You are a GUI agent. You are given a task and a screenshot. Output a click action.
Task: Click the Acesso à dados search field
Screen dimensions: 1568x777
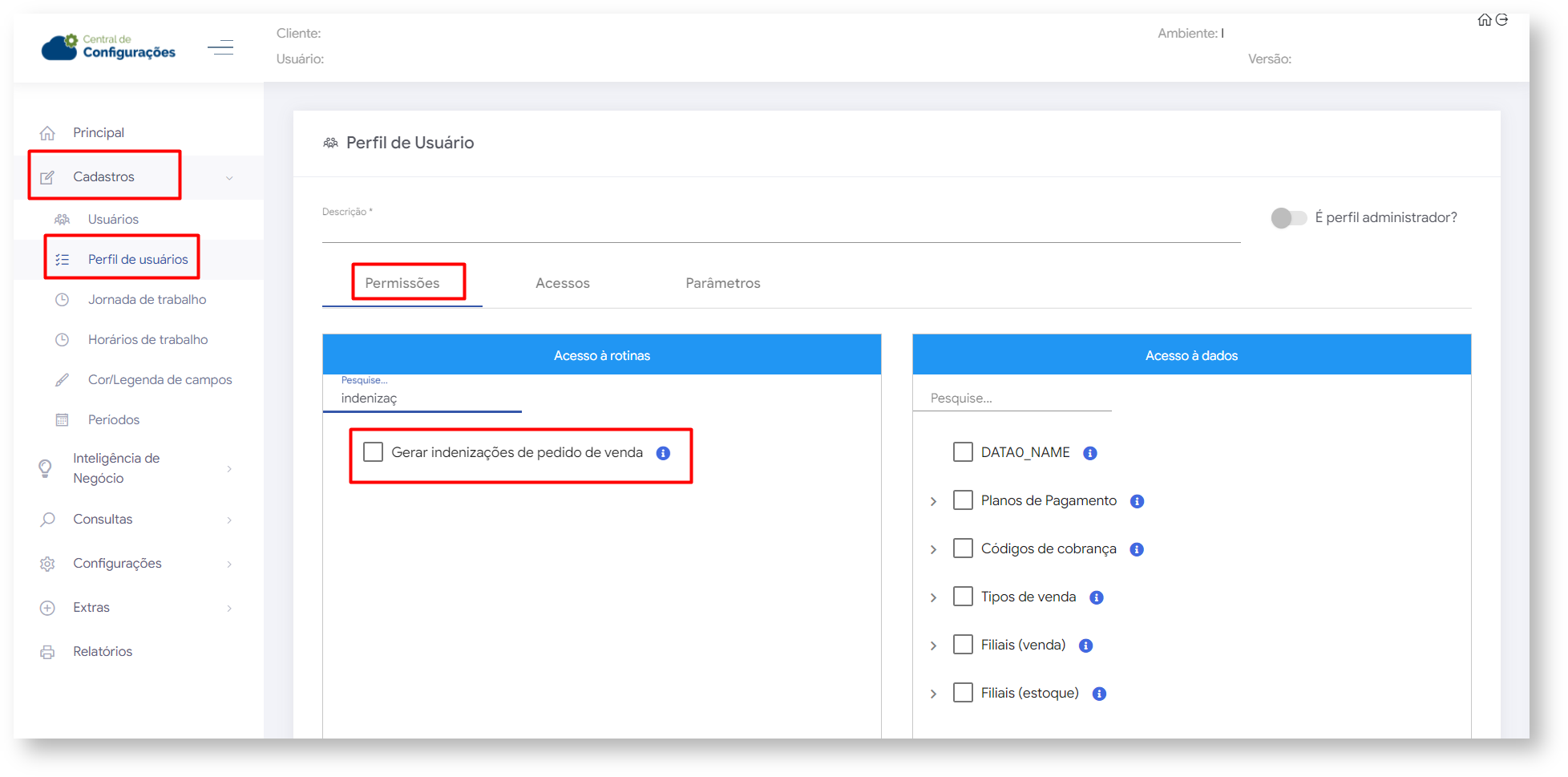click(x=1012, y=399)
